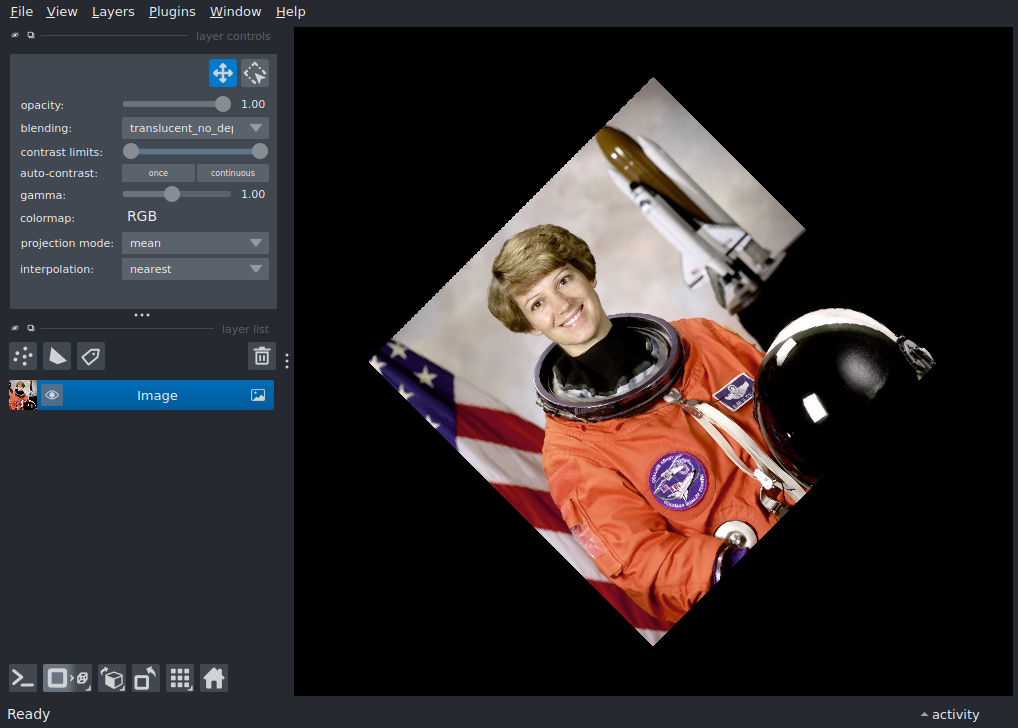Transpose dimensions using the toolbar icon
The width and height of the screenshot is (1018, 728).
point(145,678)
